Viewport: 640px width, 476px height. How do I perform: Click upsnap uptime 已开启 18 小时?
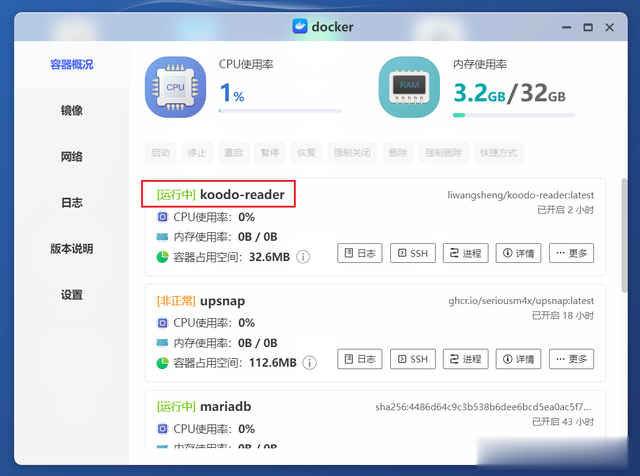563,316
